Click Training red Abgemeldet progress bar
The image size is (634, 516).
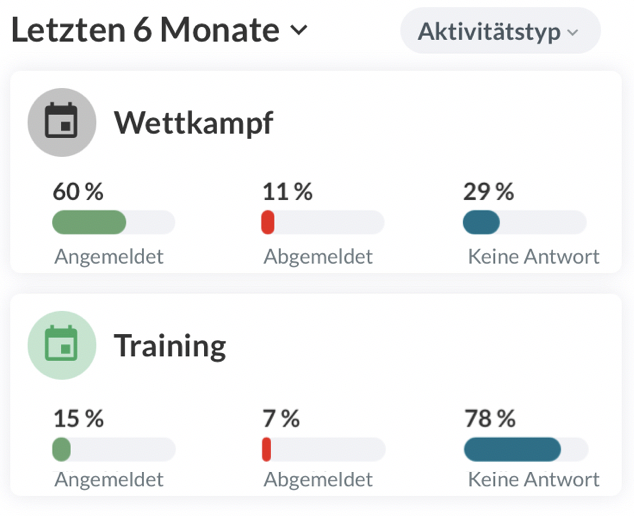(267, 449)
